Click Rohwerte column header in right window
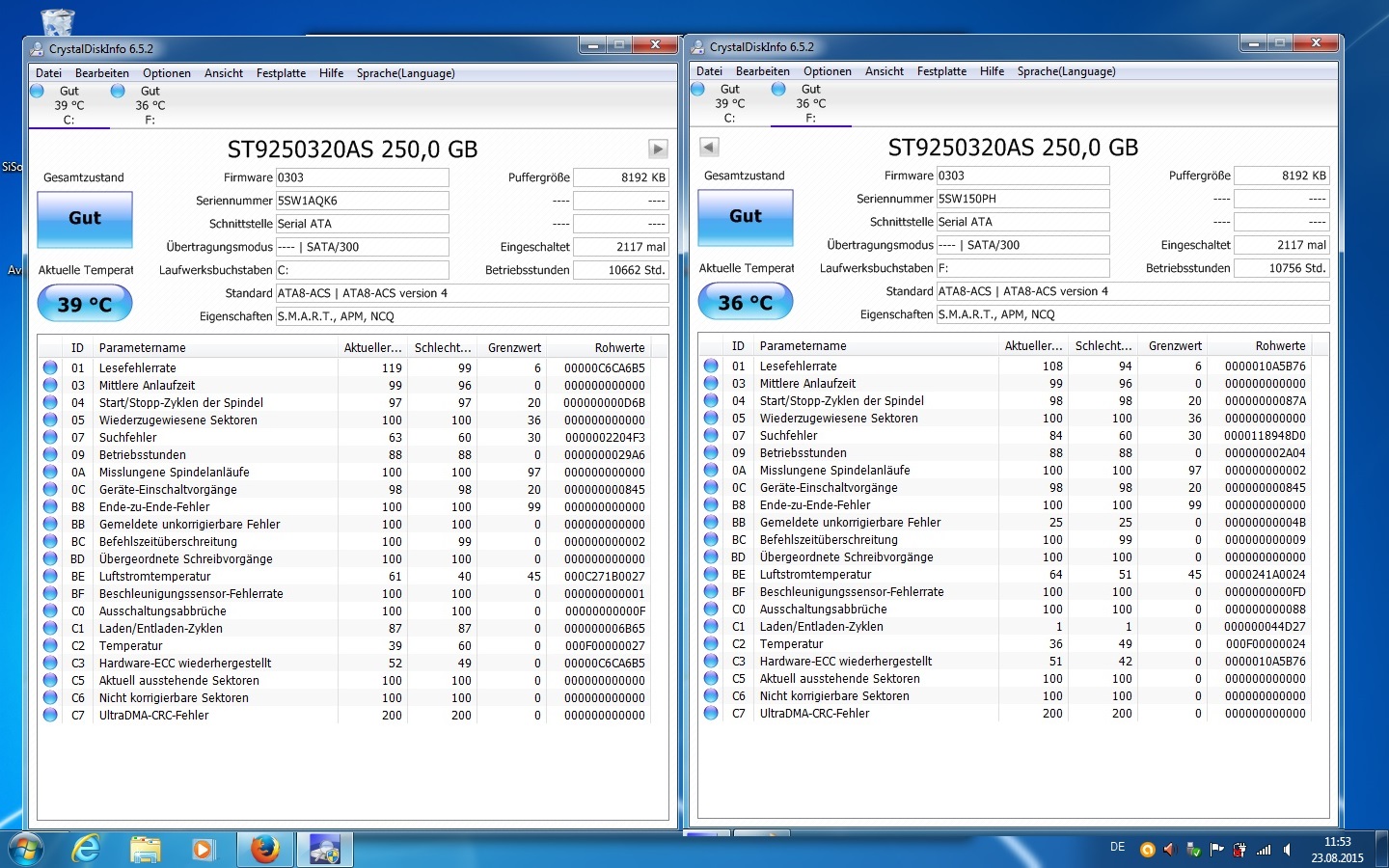 pyautogui.click(x=1261, y=346)
